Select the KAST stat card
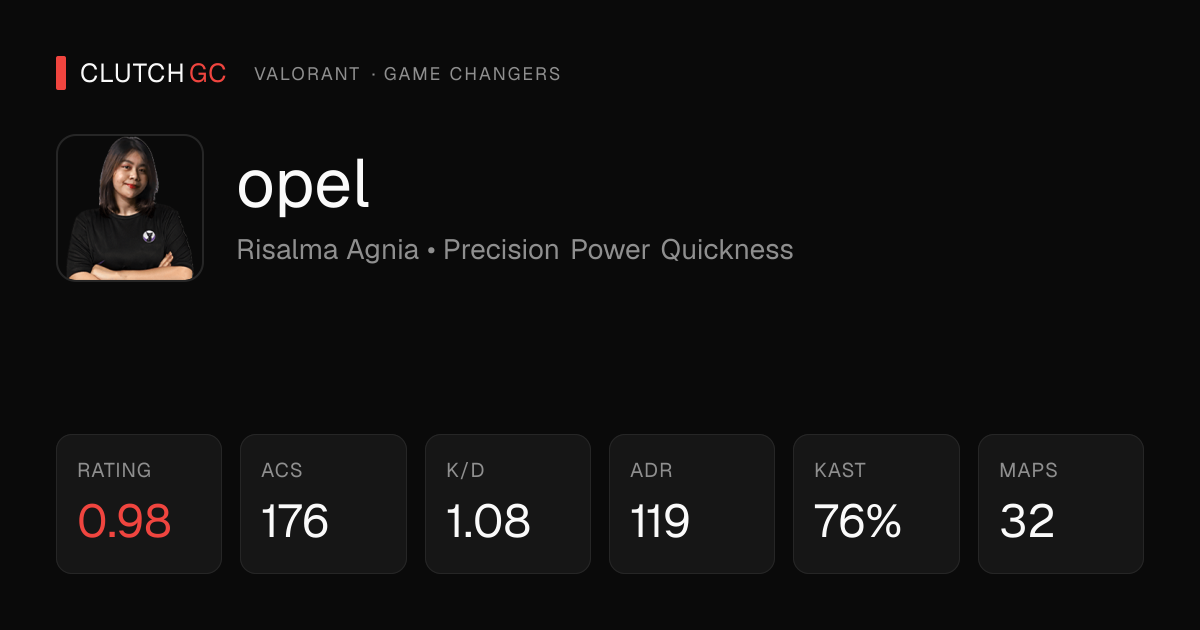Screen dimensions: 1200x630 tap(876, 504)
